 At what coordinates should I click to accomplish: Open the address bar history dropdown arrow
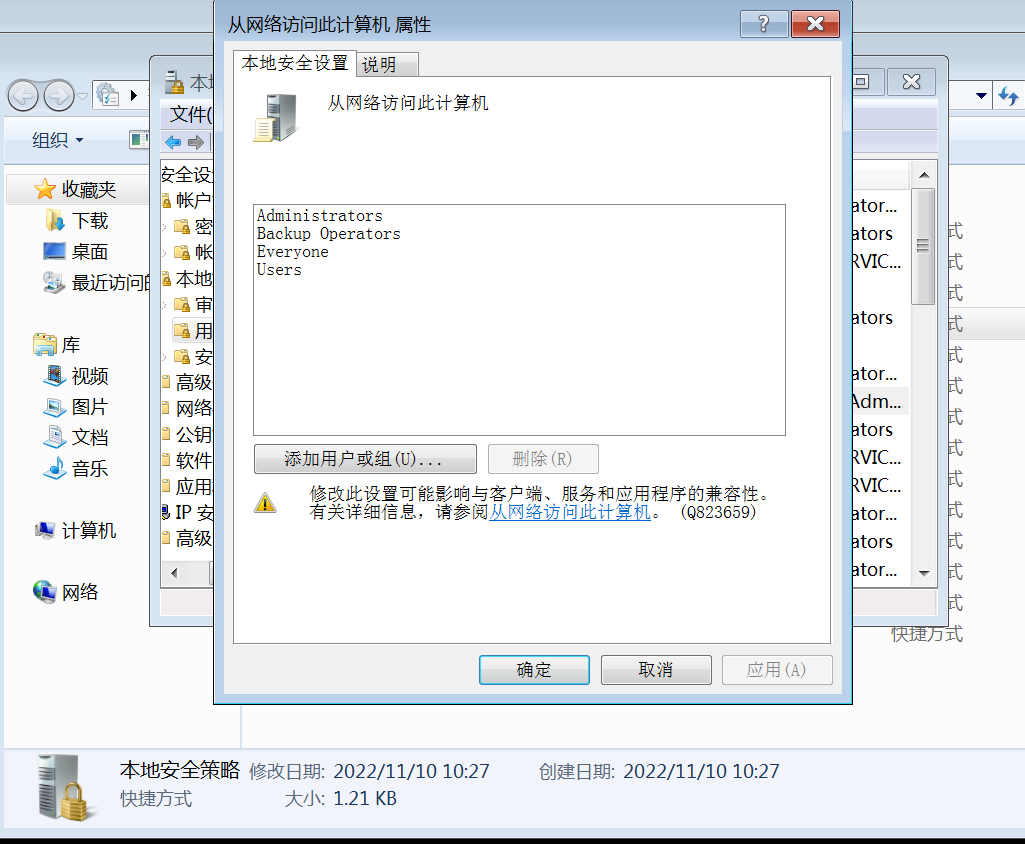[981, 96]
